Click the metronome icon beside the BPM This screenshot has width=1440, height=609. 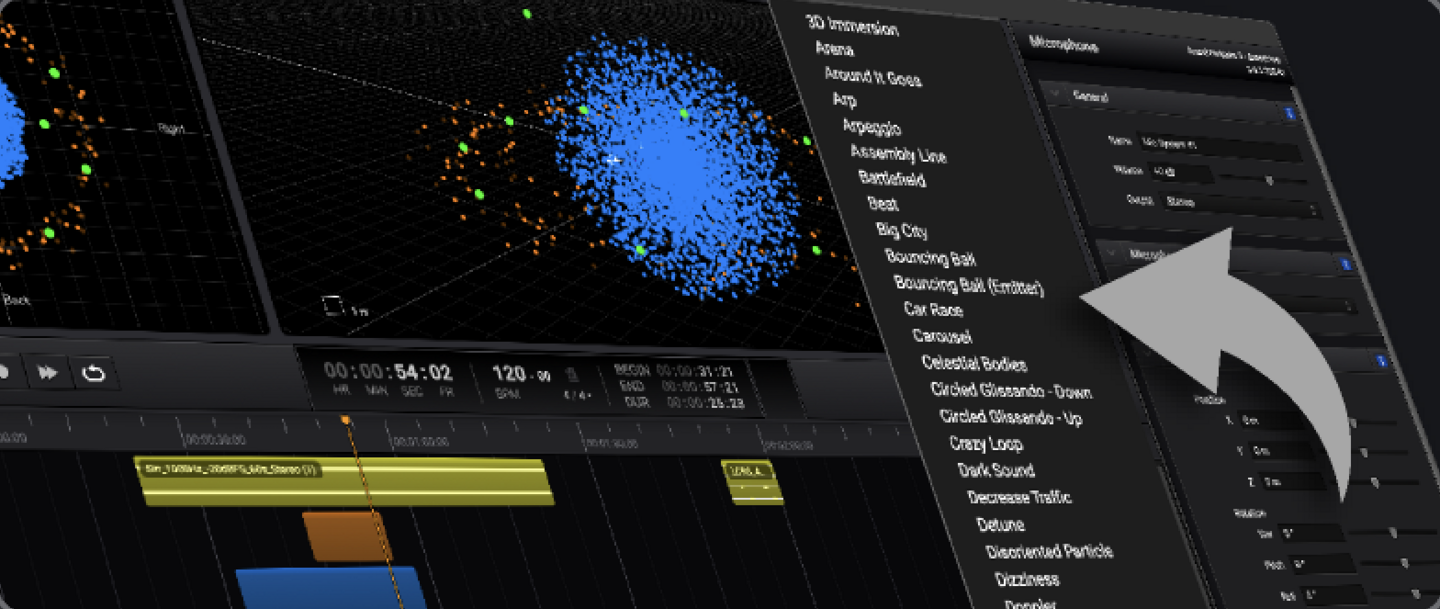(x=571, y=375)
